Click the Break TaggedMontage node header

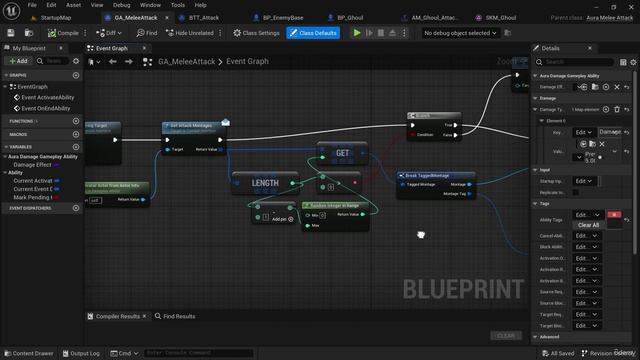[x=436, y=176]
